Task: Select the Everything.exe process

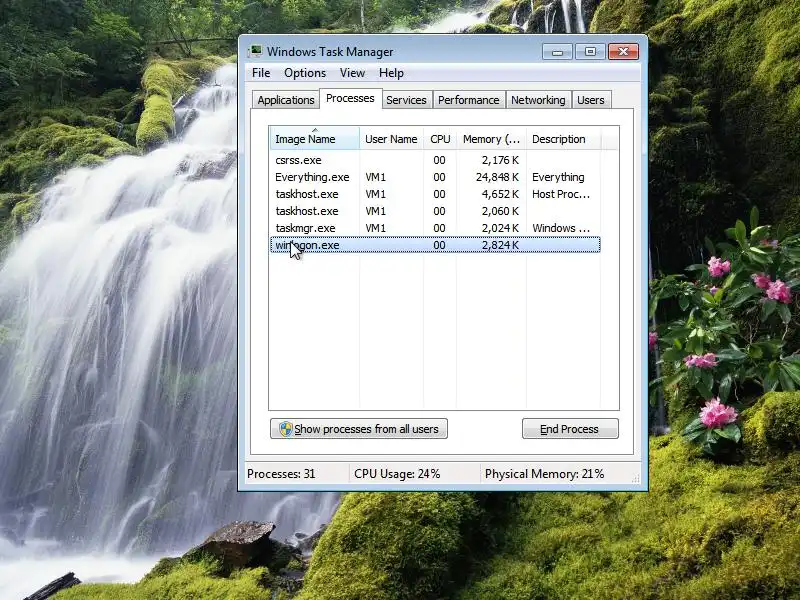Action: click(435, 177)
